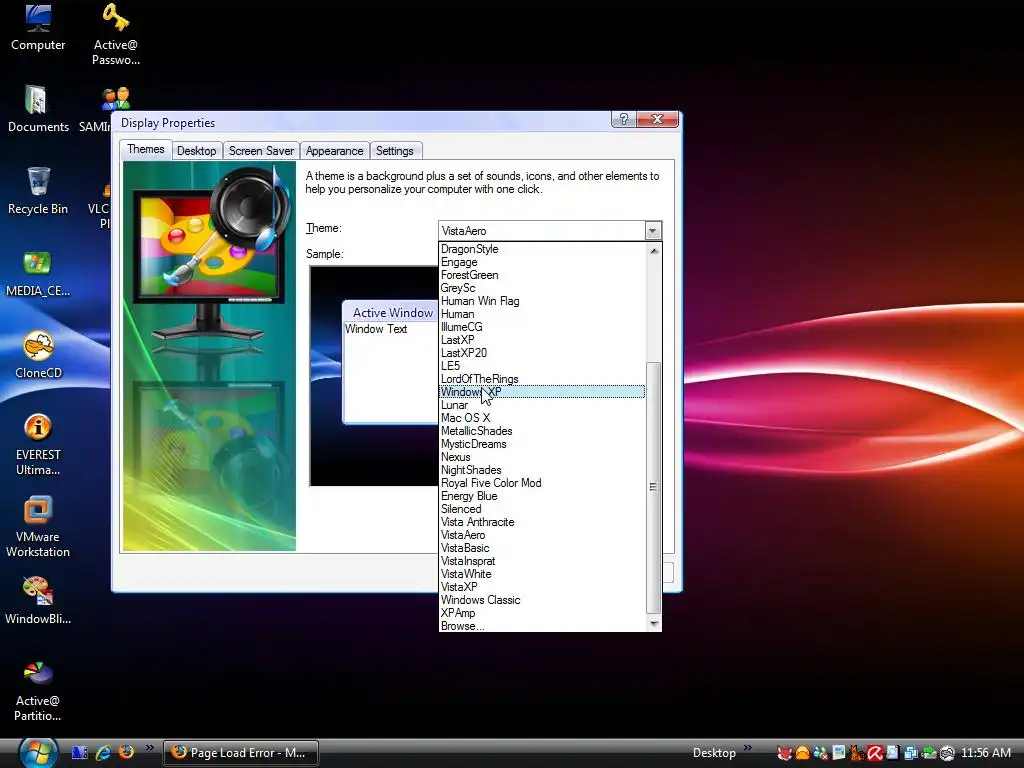Select the MysticDreams theme

[x=542, y=444]
